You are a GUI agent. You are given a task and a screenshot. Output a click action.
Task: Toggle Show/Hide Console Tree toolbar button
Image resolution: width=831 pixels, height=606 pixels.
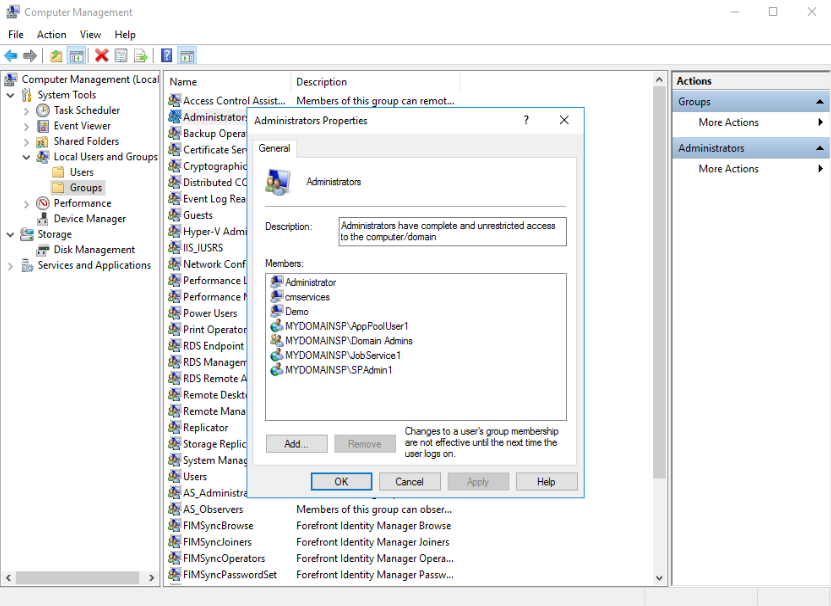76,56
